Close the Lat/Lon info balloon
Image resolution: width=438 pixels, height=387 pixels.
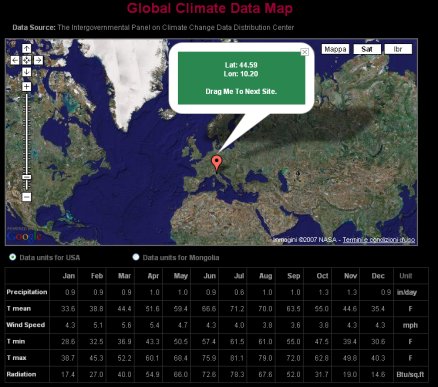304,52
